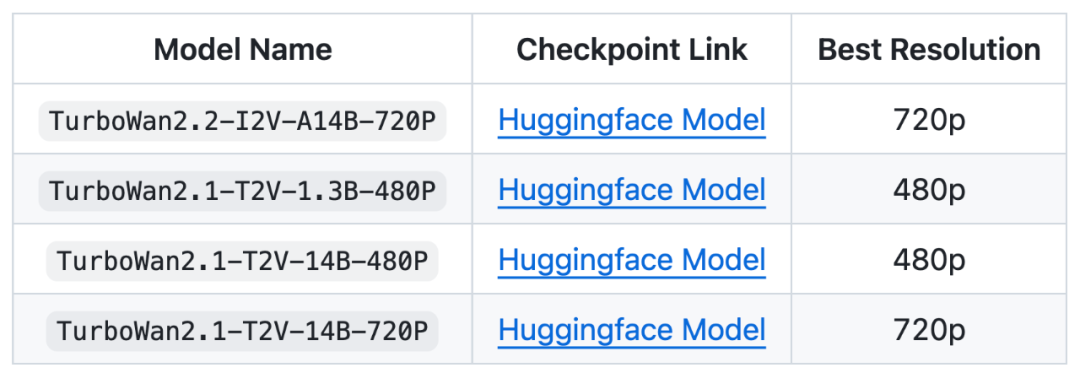Select the TurboWan2.1-T2V-14B-720P model name
Screen dimensions: 1080x373
point(242,331)
